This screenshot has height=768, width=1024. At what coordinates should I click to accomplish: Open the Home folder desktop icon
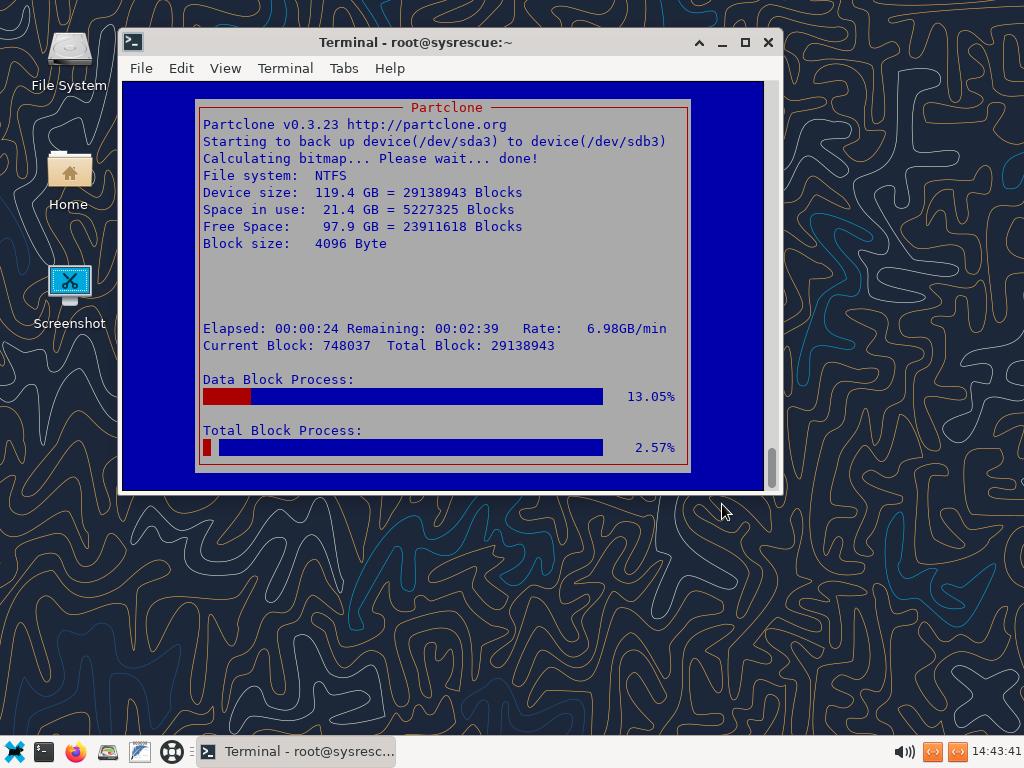point(69,178)
